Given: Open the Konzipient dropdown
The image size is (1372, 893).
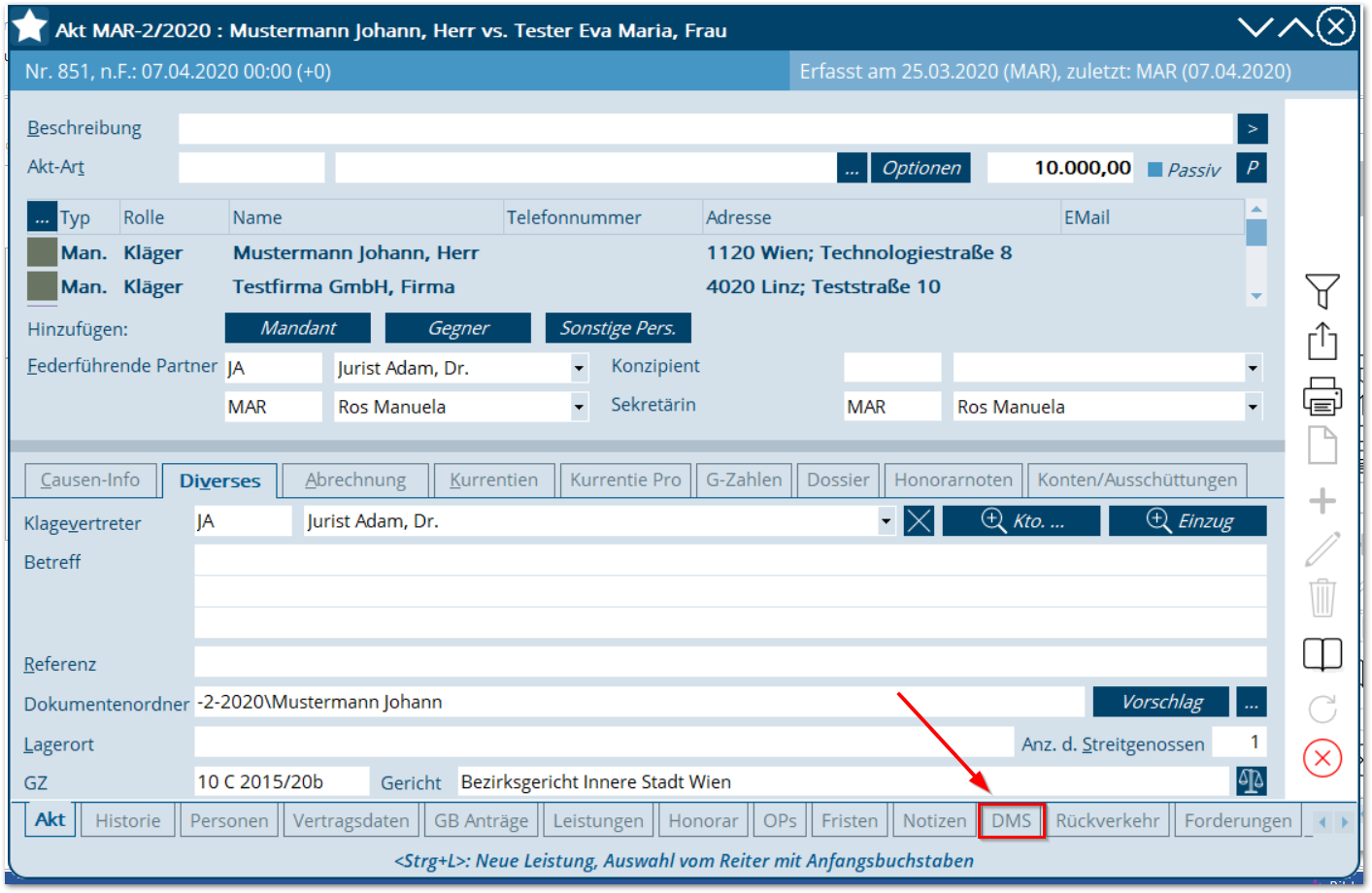Looking at the screenshot, I should point(1253,367).
